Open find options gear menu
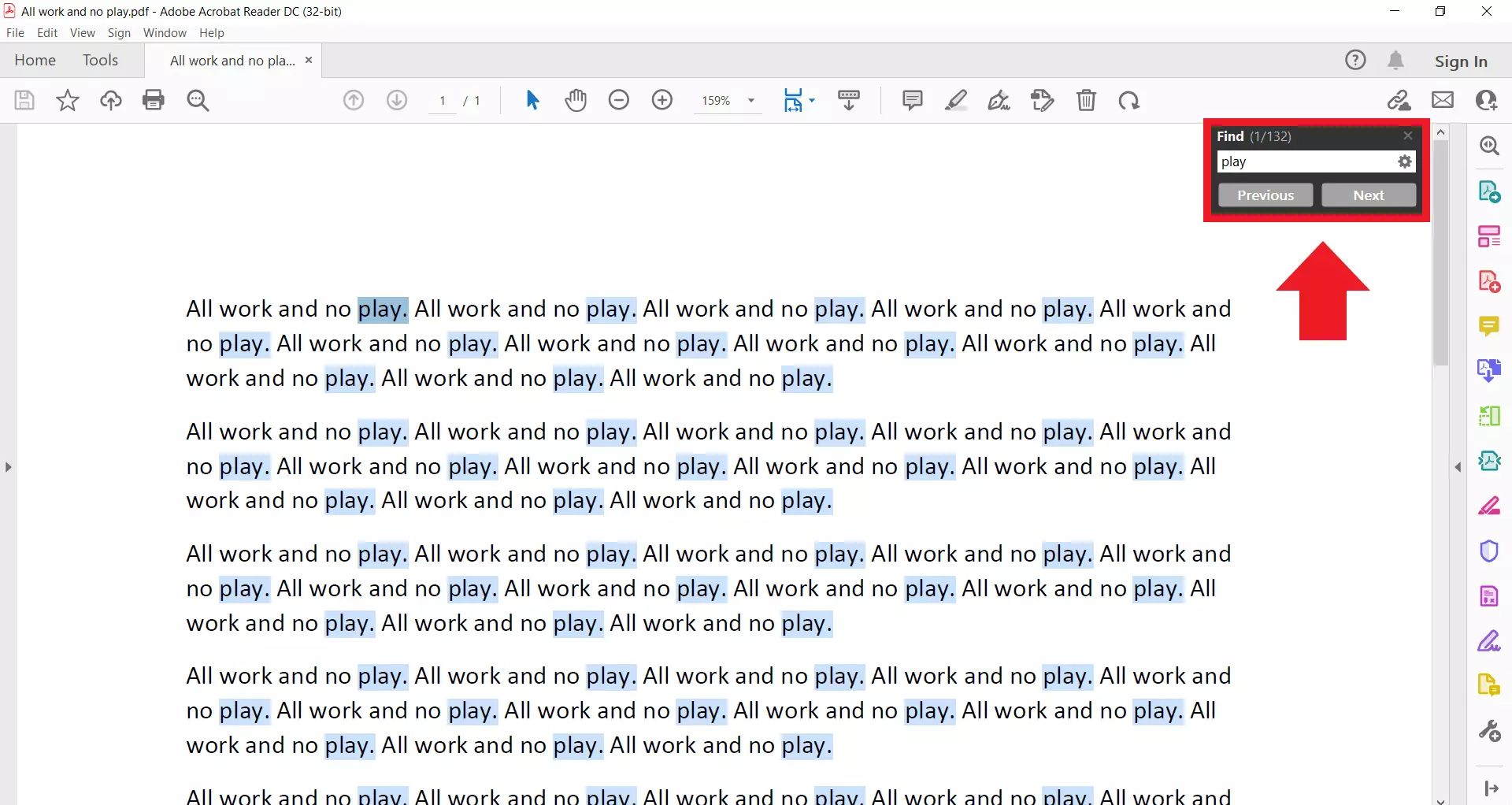 (1404, 161)
